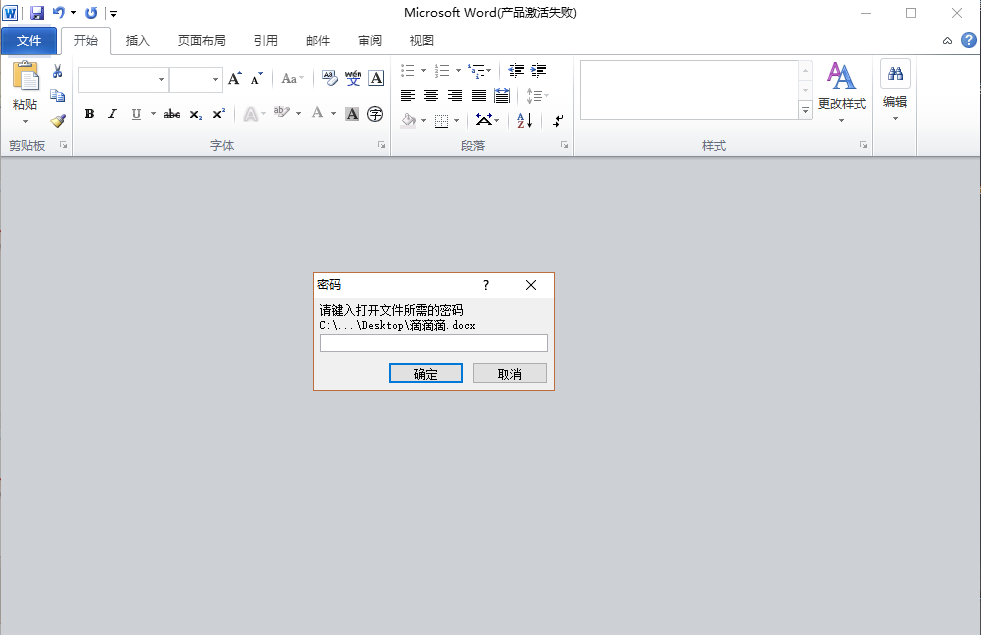Viewport: 981px width, 635px height.
Task: Expand the bullet list dropdown arrow
Action: coord(424,71)
